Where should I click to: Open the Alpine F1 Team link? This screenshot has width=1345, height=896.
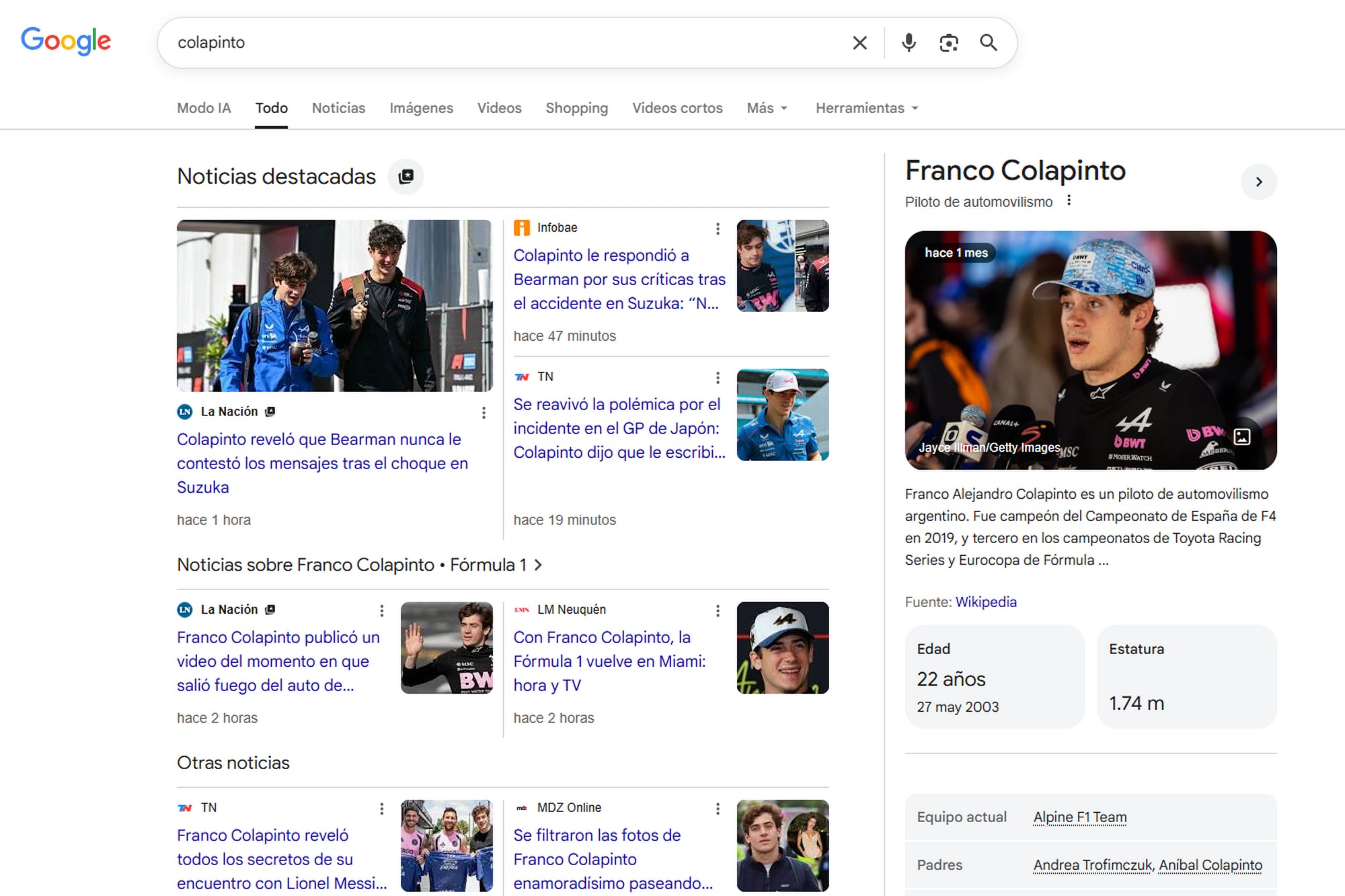pyautogui.click(x=1080, y=817)
